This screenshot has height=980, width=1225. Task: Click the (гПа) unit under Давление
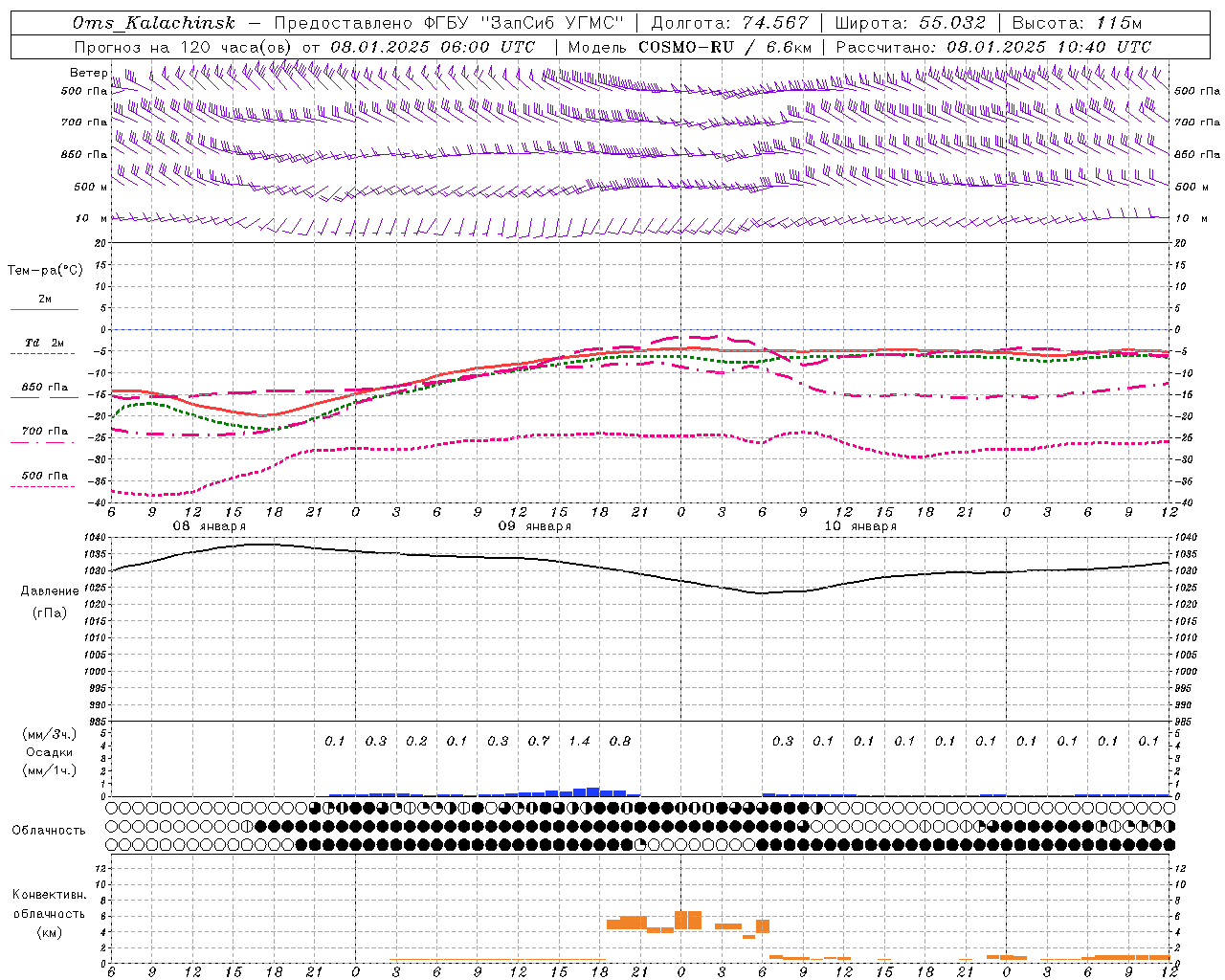[50, 612]
